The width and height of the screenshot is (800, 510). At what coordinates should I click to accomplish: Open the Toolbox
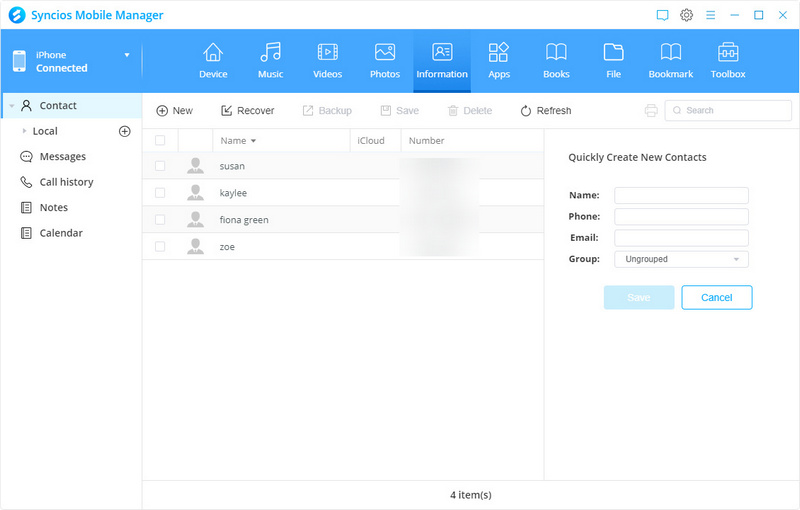click(728, 61)
